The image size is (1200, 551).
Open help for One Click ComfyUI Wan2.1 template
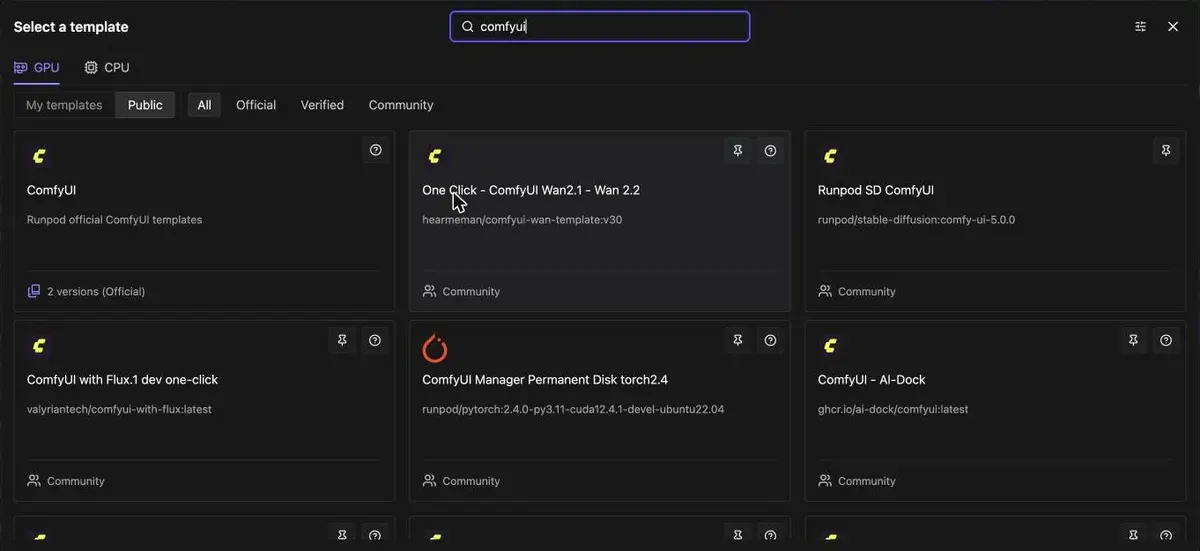[x=770, y=151]
